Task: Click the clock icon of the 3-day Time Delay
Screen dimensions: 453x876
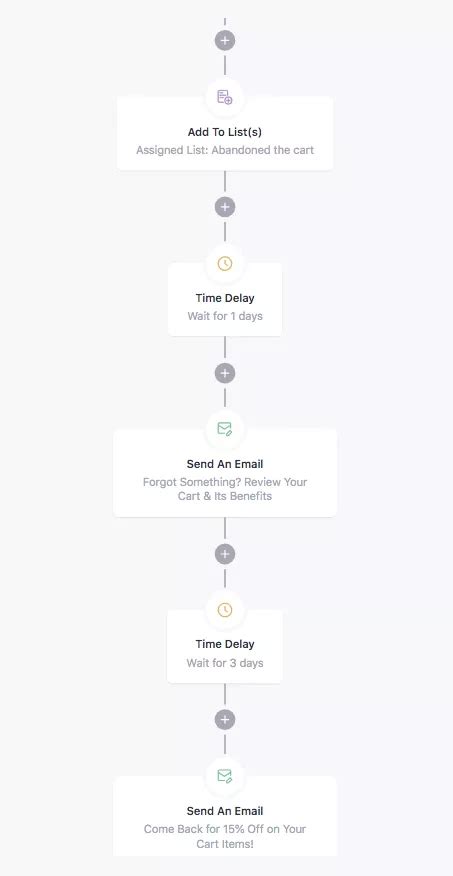Action: point(225,610)
